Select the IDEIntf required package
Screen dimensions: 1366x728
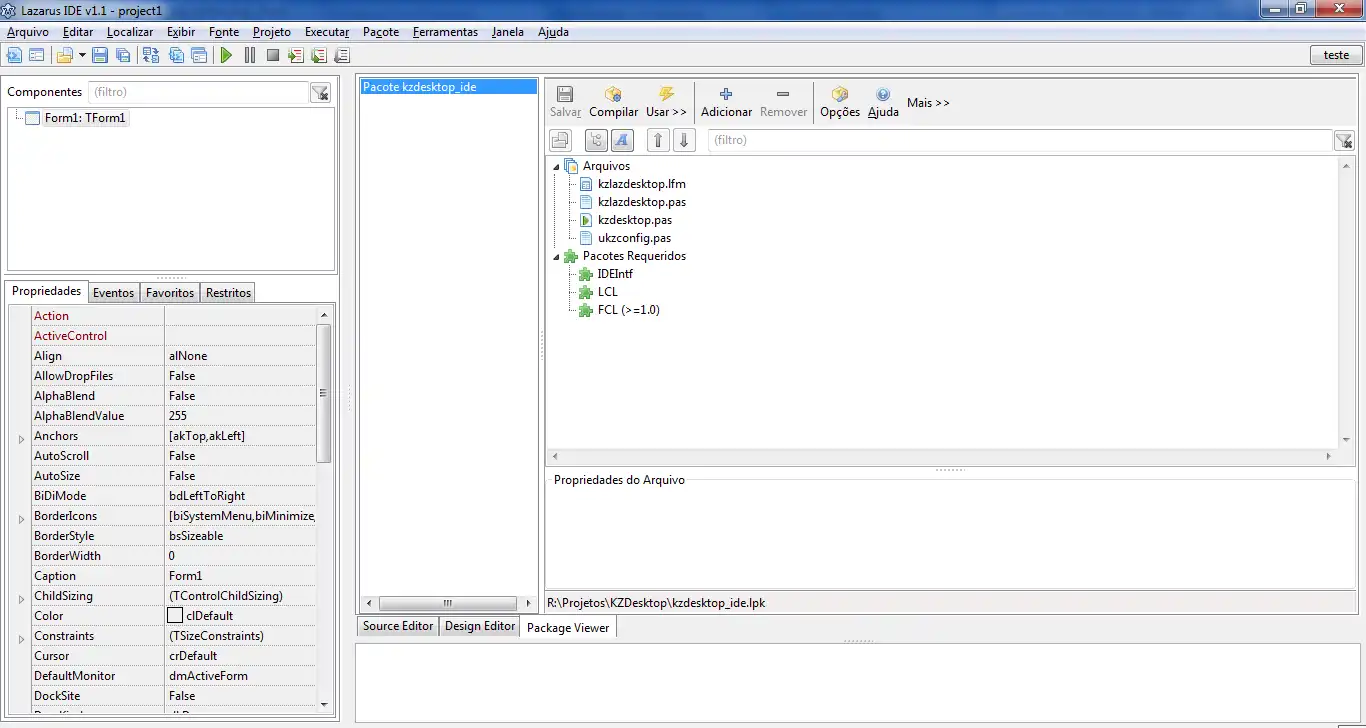click(615, 274)
